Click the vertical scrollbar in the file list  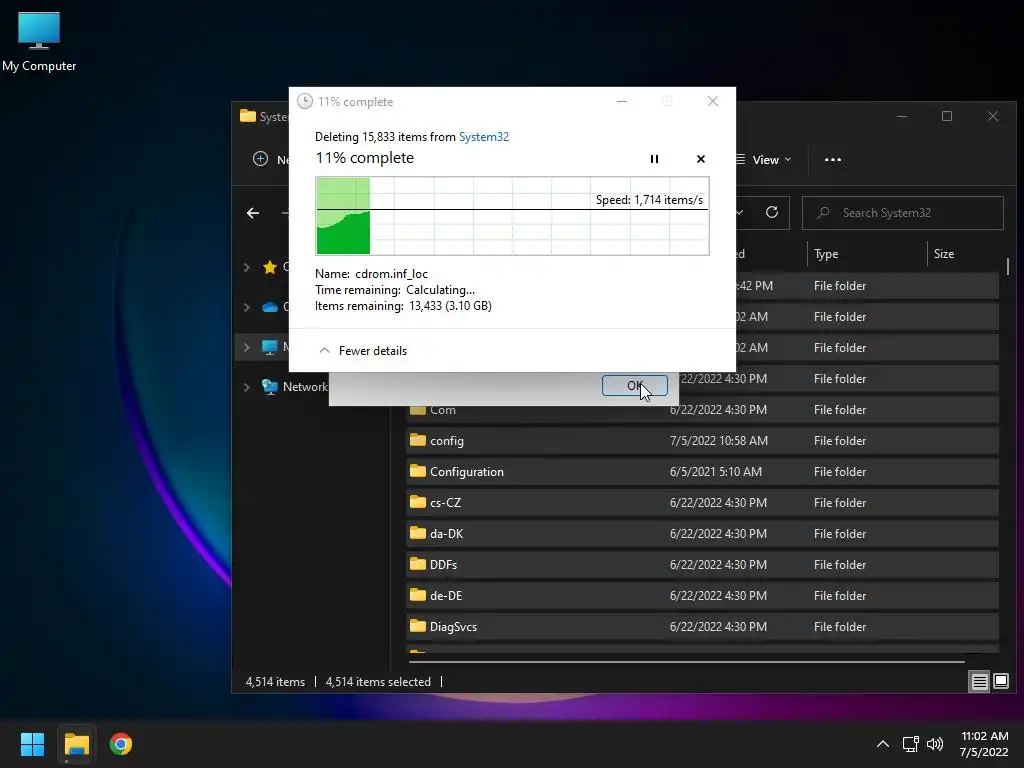click(1008, 266)
